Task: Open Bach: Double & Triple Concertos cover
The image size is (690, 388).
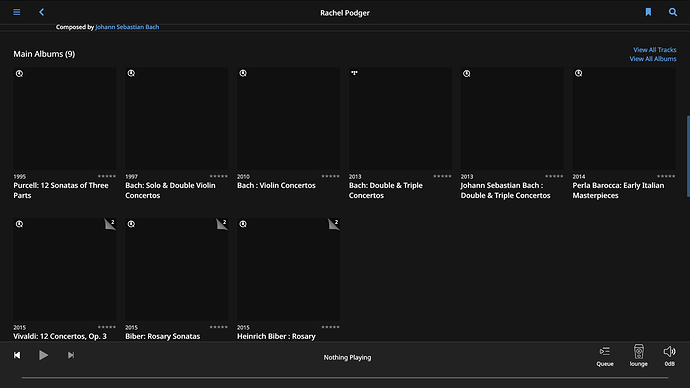Action: (x=400, y=118)
